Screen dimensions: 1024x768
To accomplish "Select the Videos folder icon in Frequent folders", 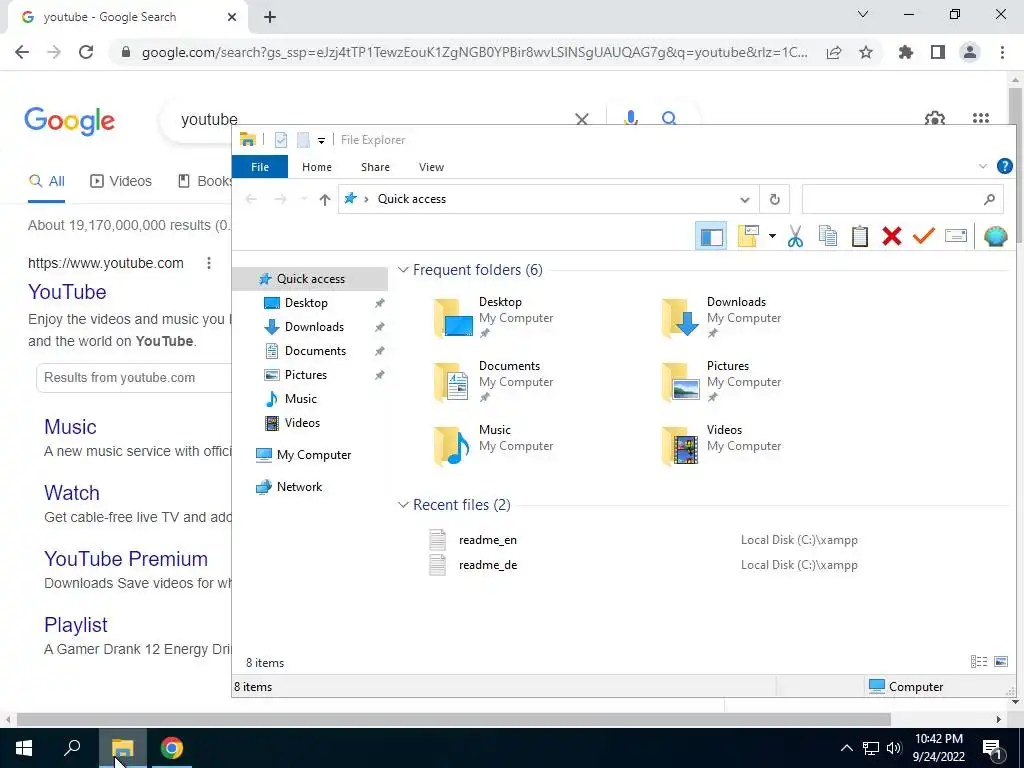I will tap(680, 445).
